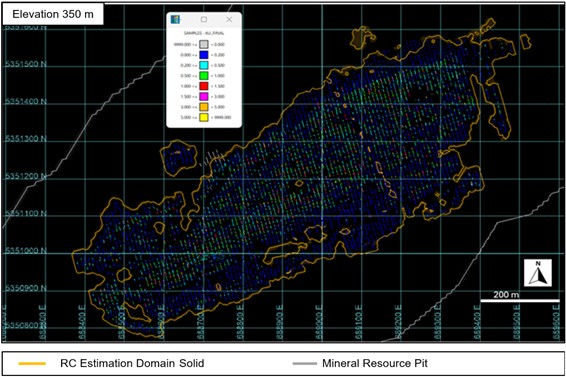
Task: Click the 5351300 N grid label
Action: (26, 139)
